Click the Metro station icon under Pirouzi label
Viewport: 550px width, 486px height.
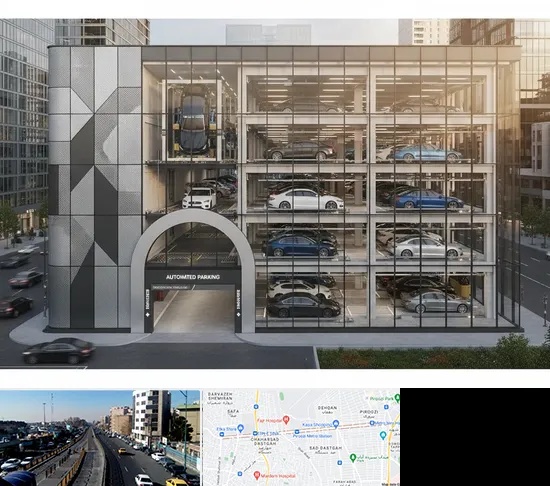[x=373, y=423]
